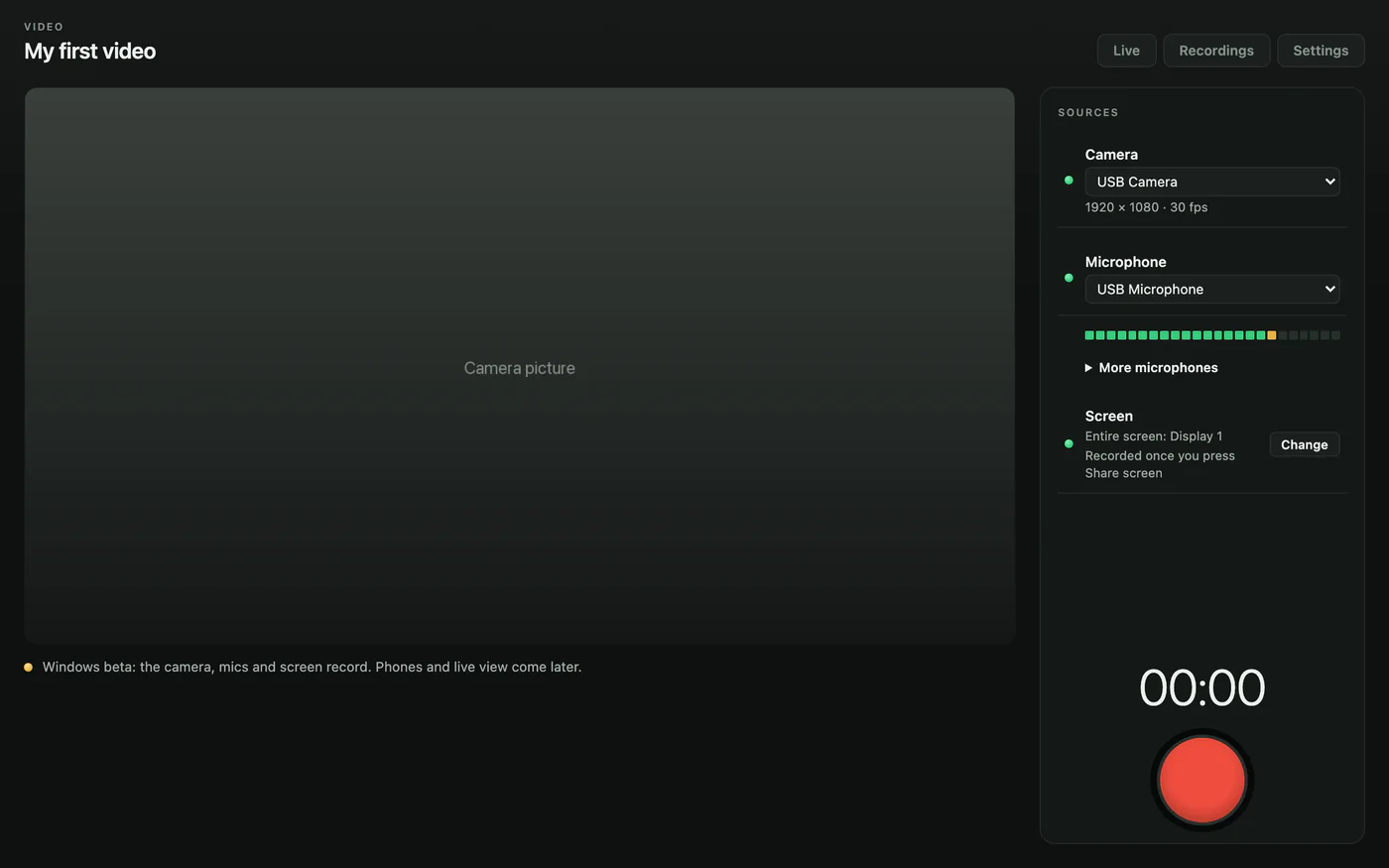Click the yellow dot by the Windows beta notice
The height and width of the screenshot is (868, 1389).
tap(29, 668)
